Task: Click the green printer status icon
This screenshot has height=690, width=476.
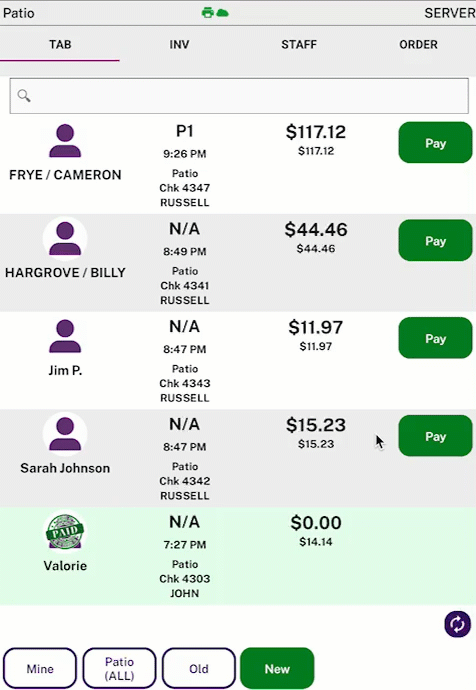Action: pos(208,13)
